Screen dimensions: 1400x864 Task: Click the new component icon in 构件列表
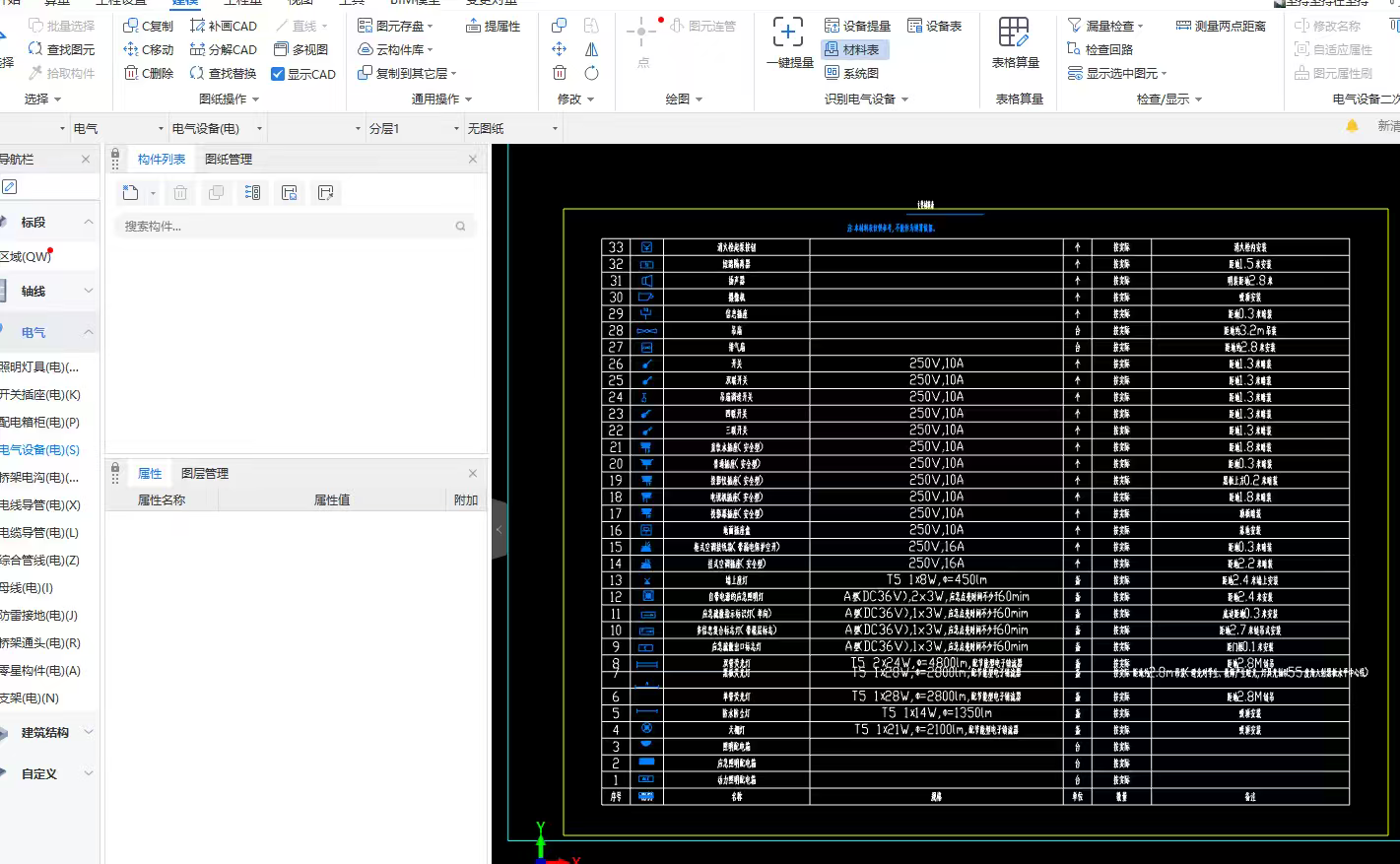pos(131,193)
